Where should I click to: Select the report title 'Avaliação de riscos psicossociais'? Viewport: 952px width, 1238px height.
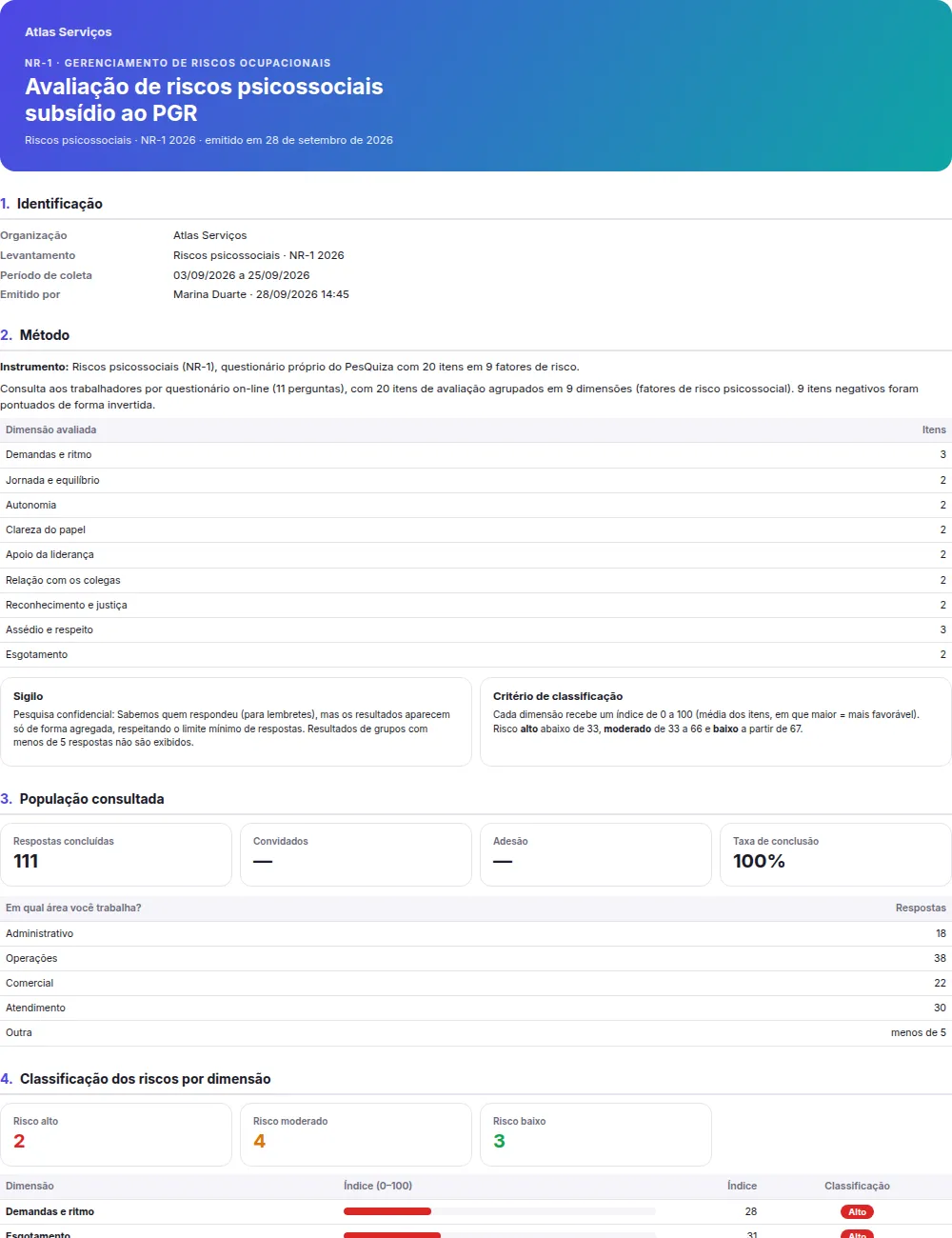click(x=204, y=87)
